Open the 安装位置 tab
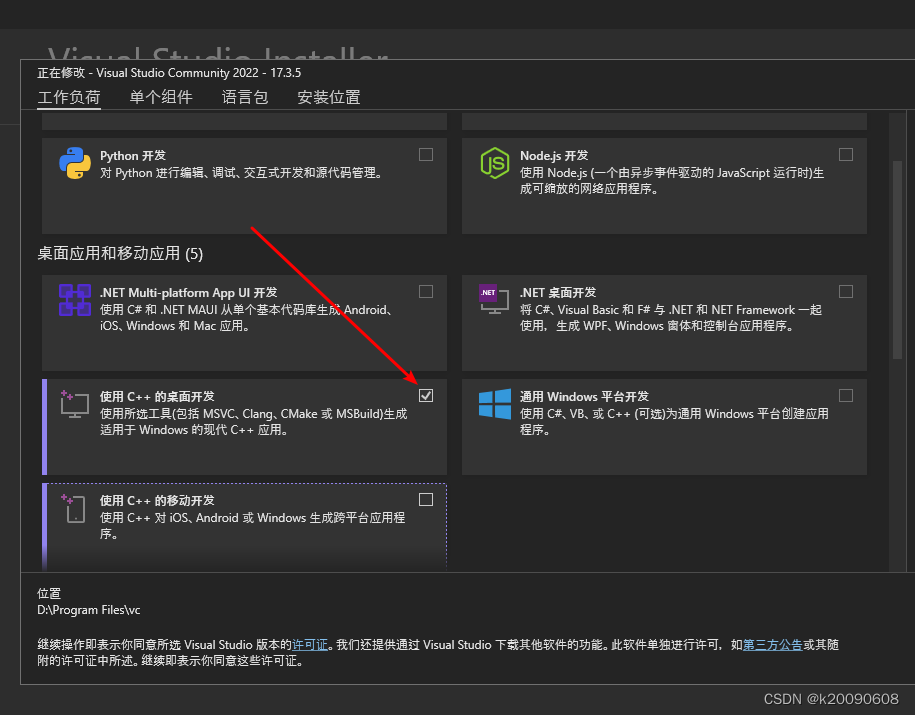This screenshot has width=915, height=715. click(329, 97)
